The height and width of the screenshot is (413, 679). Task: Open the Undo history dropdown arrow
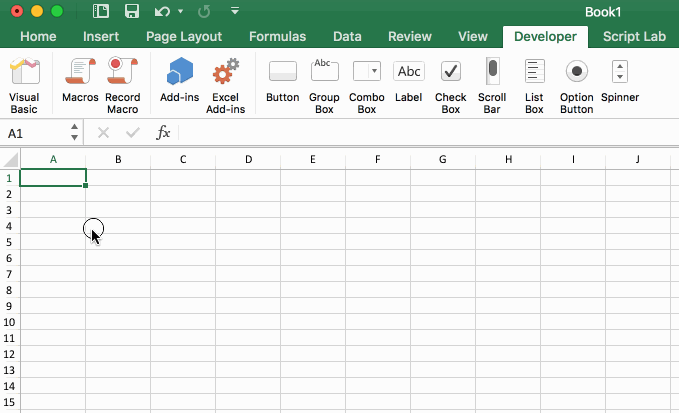pyautogui.click(x=180, y=12)
